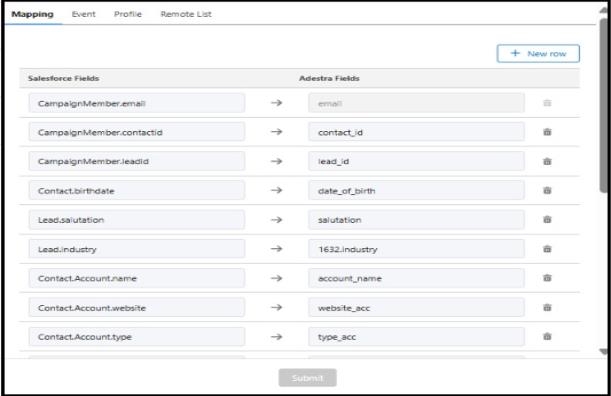The image size is (611, 396).
Task: Add a New row to mapping
Action: [x=538, y=53]
